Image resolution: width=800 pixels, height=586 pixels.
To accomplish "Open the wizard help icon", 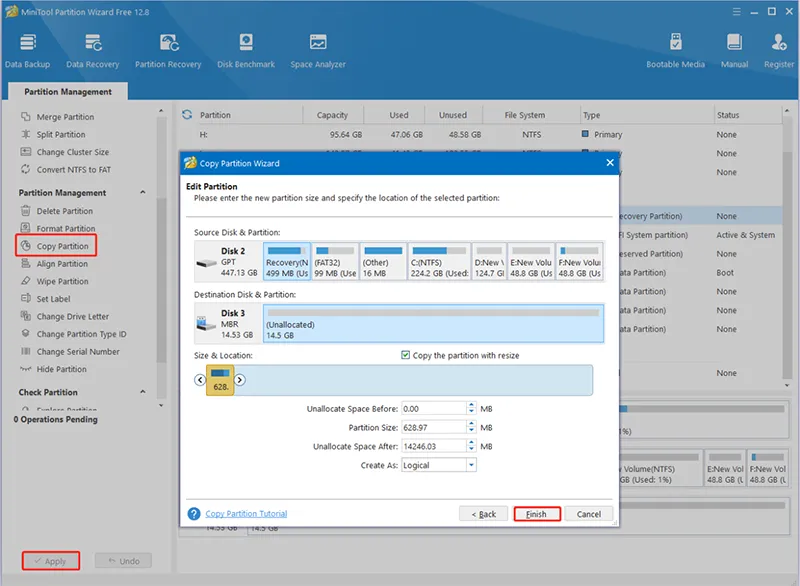I will pyautogui.click(x=194, y=514).
